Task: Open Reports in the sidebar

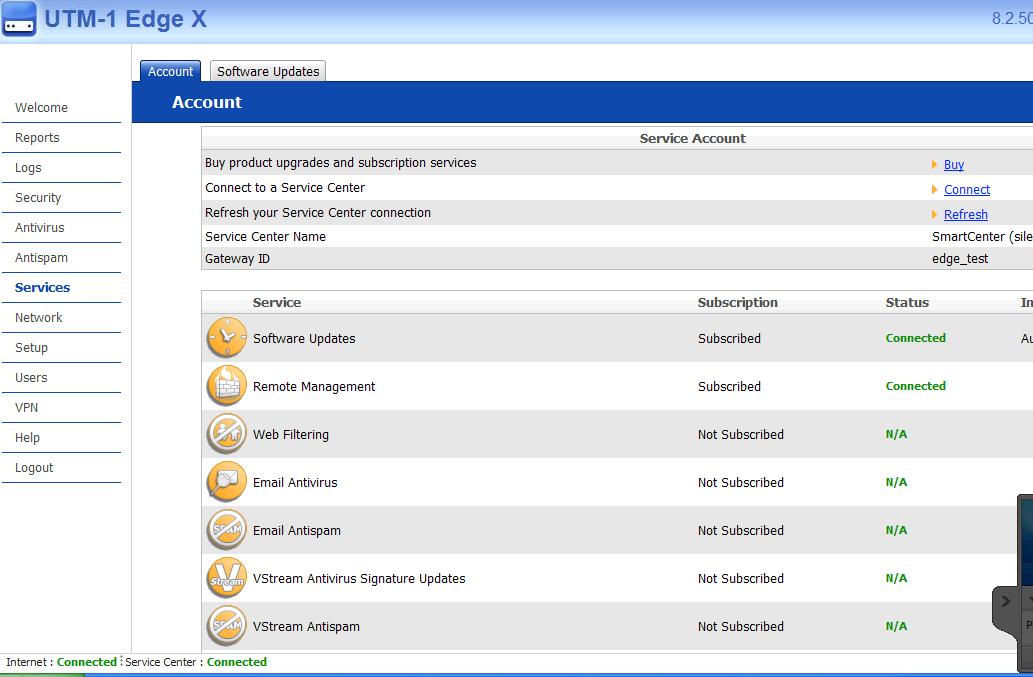Action: 37,138
